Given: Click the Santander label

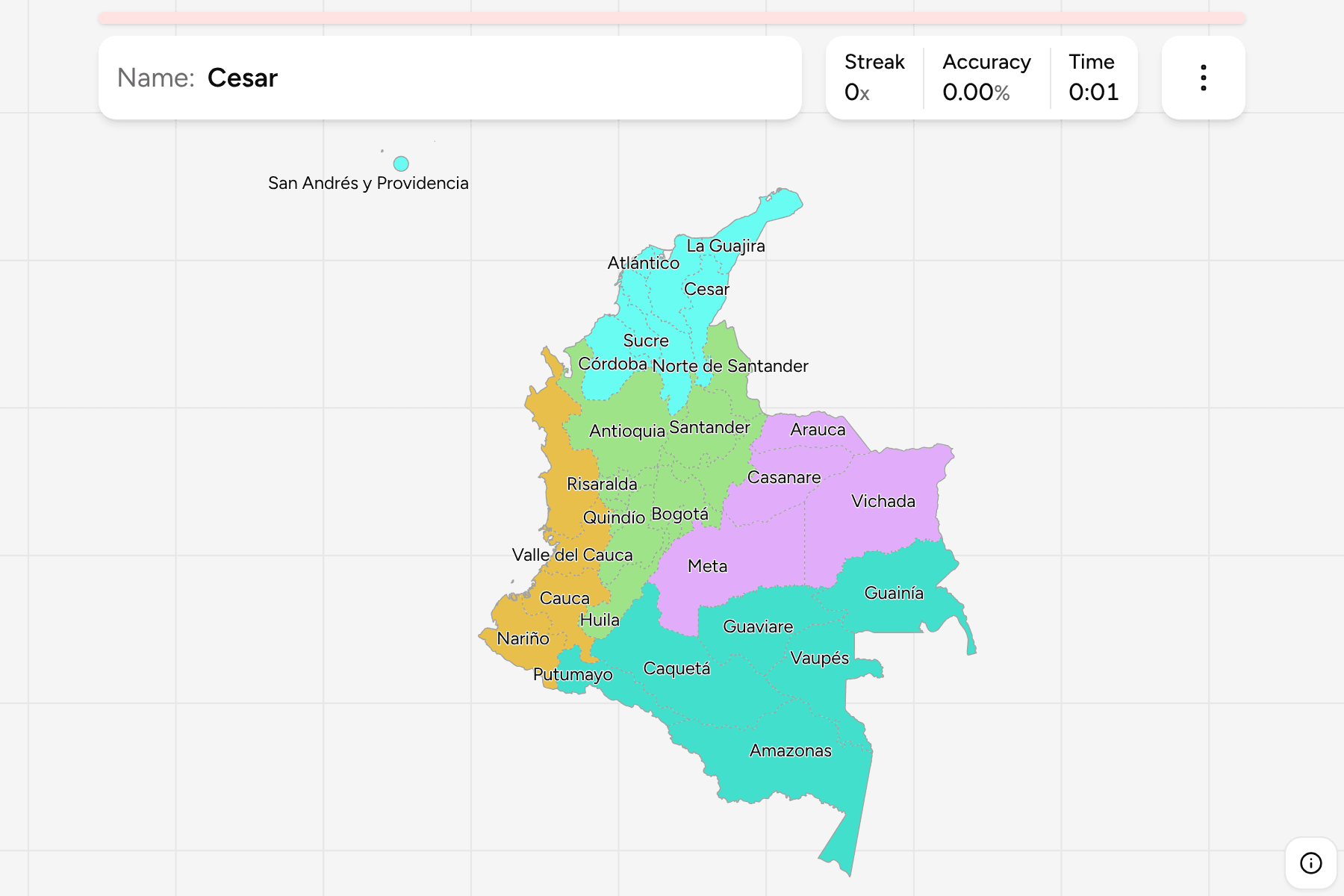Looking at the screenshot, I should (709, 427).
